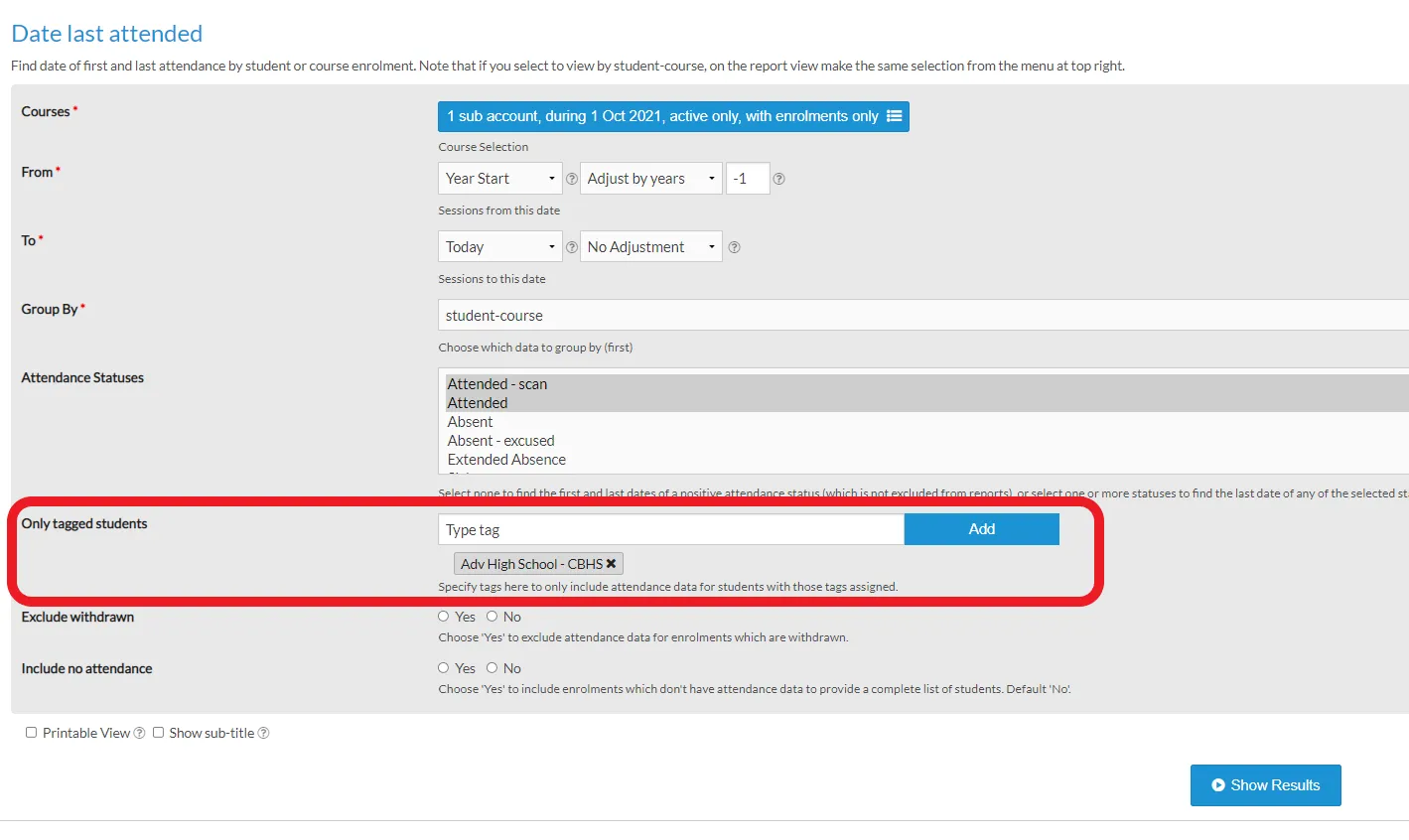Select No for Include no attendance
Viewport: 1409px width, 840px height.
point(492,667)
